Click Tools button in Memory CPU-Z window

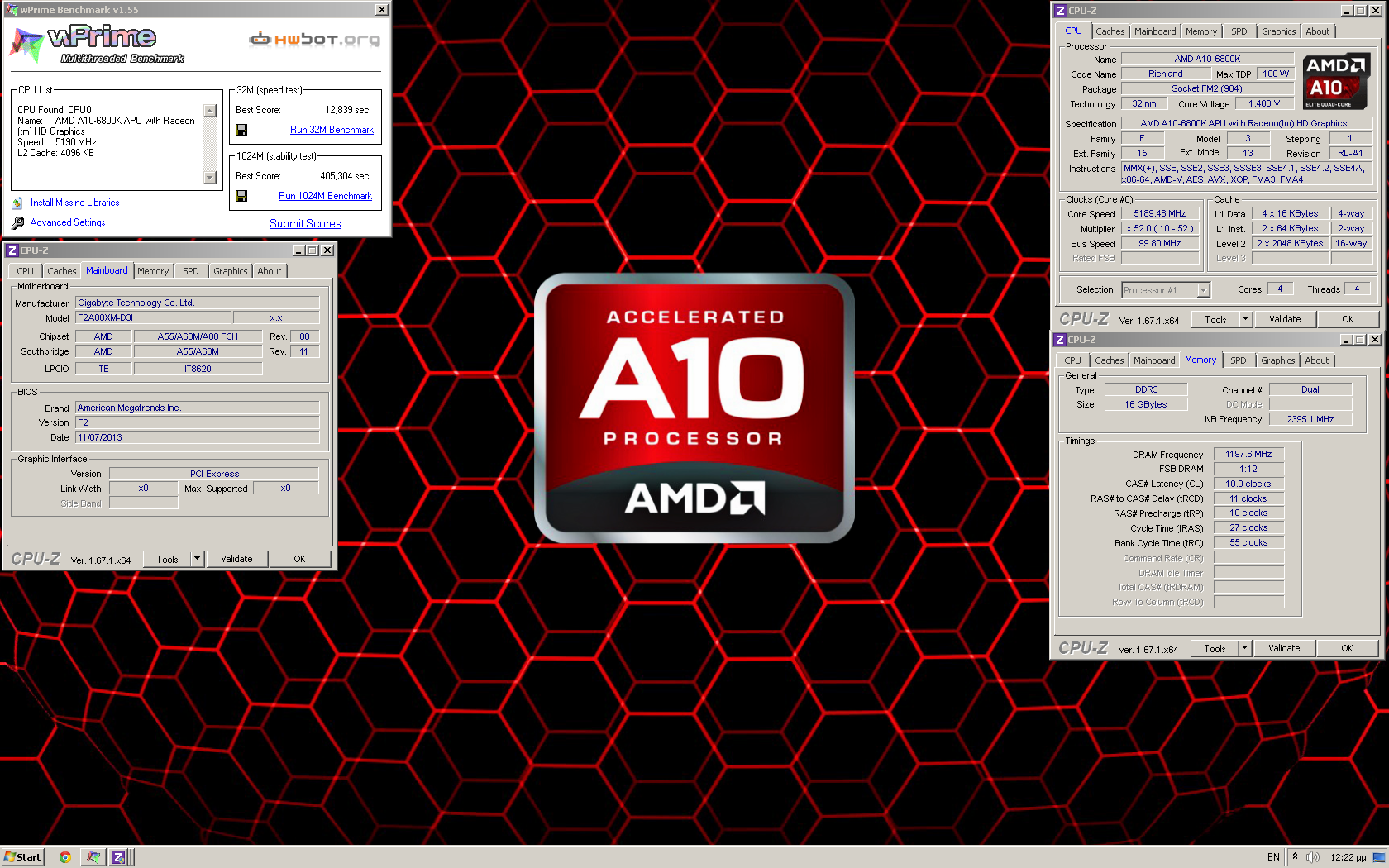point(1215,648)
